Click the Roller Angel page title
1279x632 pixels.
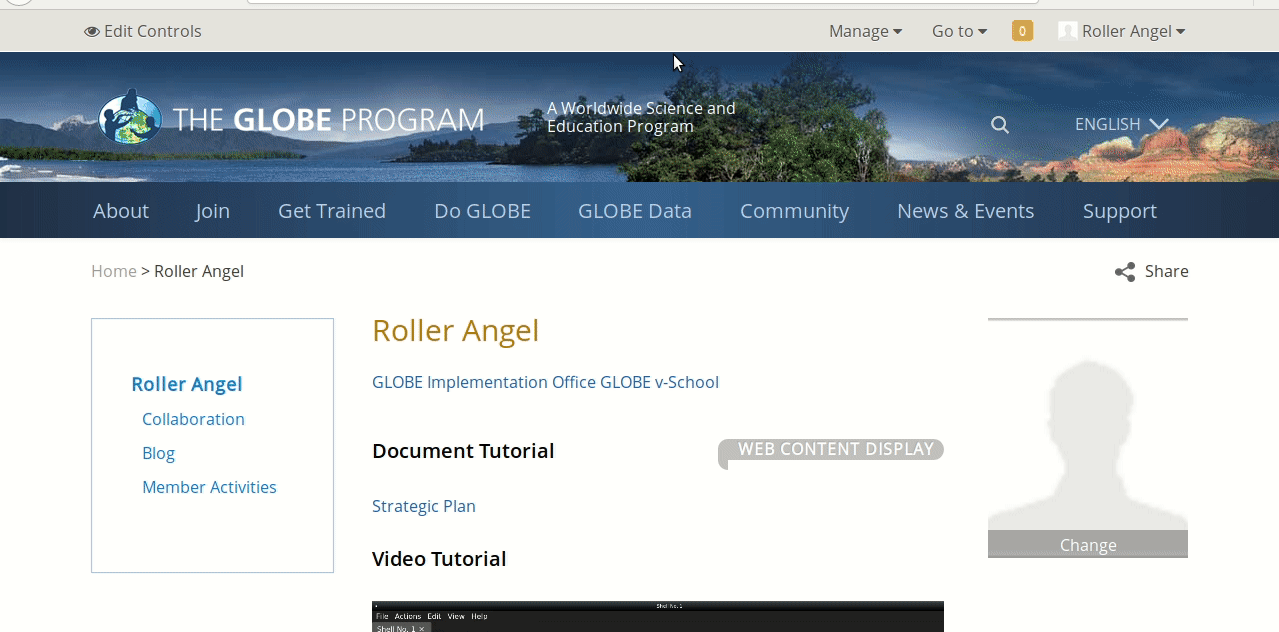(456, 331)
